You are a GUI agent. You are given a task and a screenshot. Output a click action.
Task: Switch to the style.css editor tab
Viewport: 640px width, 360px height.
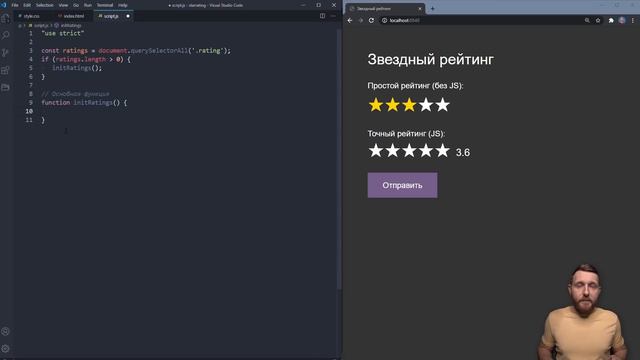[31, 16]
